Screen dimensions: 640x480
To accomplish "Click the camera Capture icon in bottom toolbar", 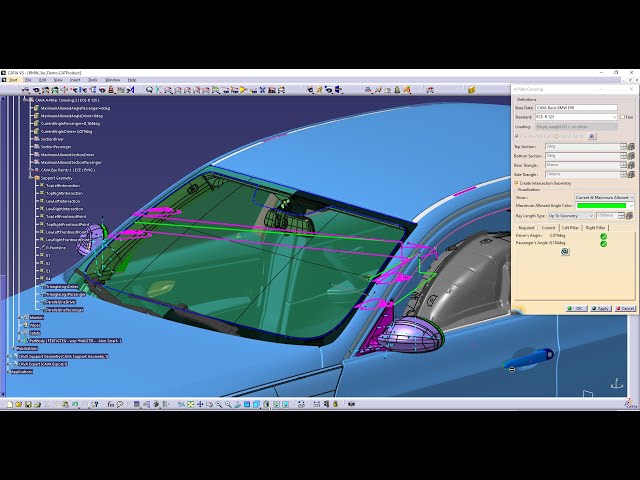I will (351, 404).
